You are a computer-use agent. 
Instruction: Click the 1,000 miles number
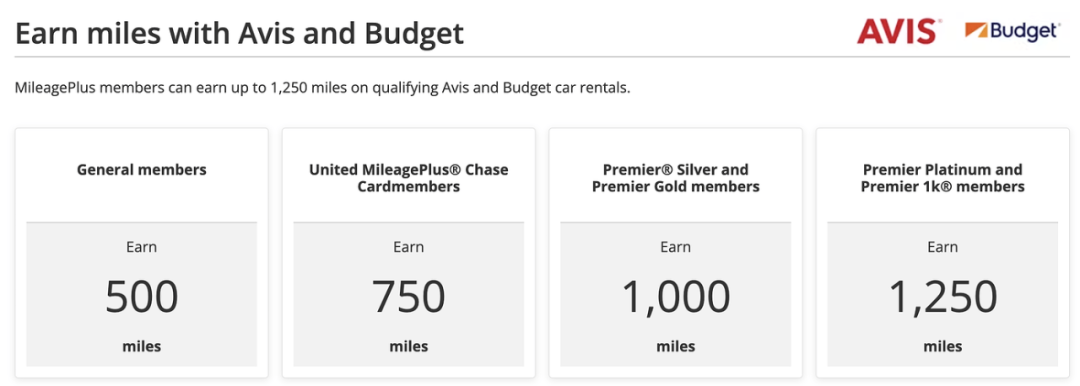pos(676,297)
